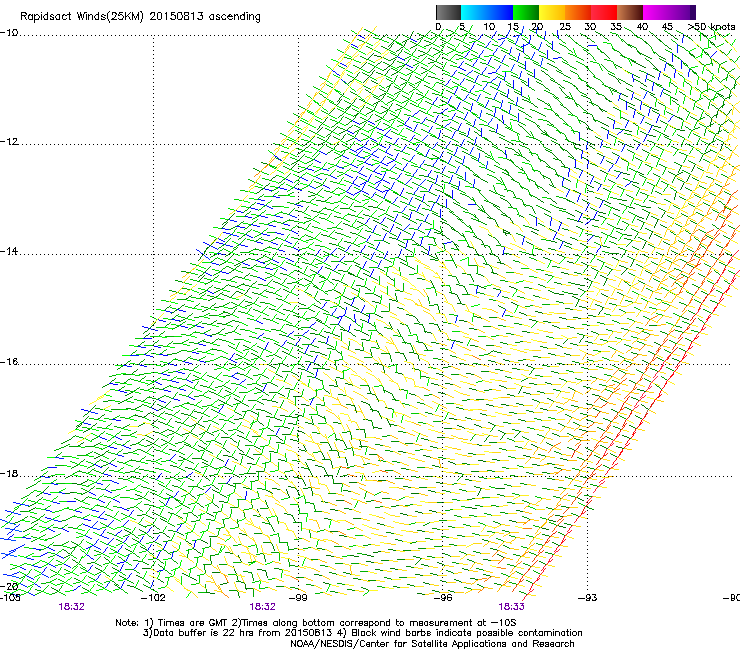Click the '-16' latitude axis label

click(x=9, y=362)
